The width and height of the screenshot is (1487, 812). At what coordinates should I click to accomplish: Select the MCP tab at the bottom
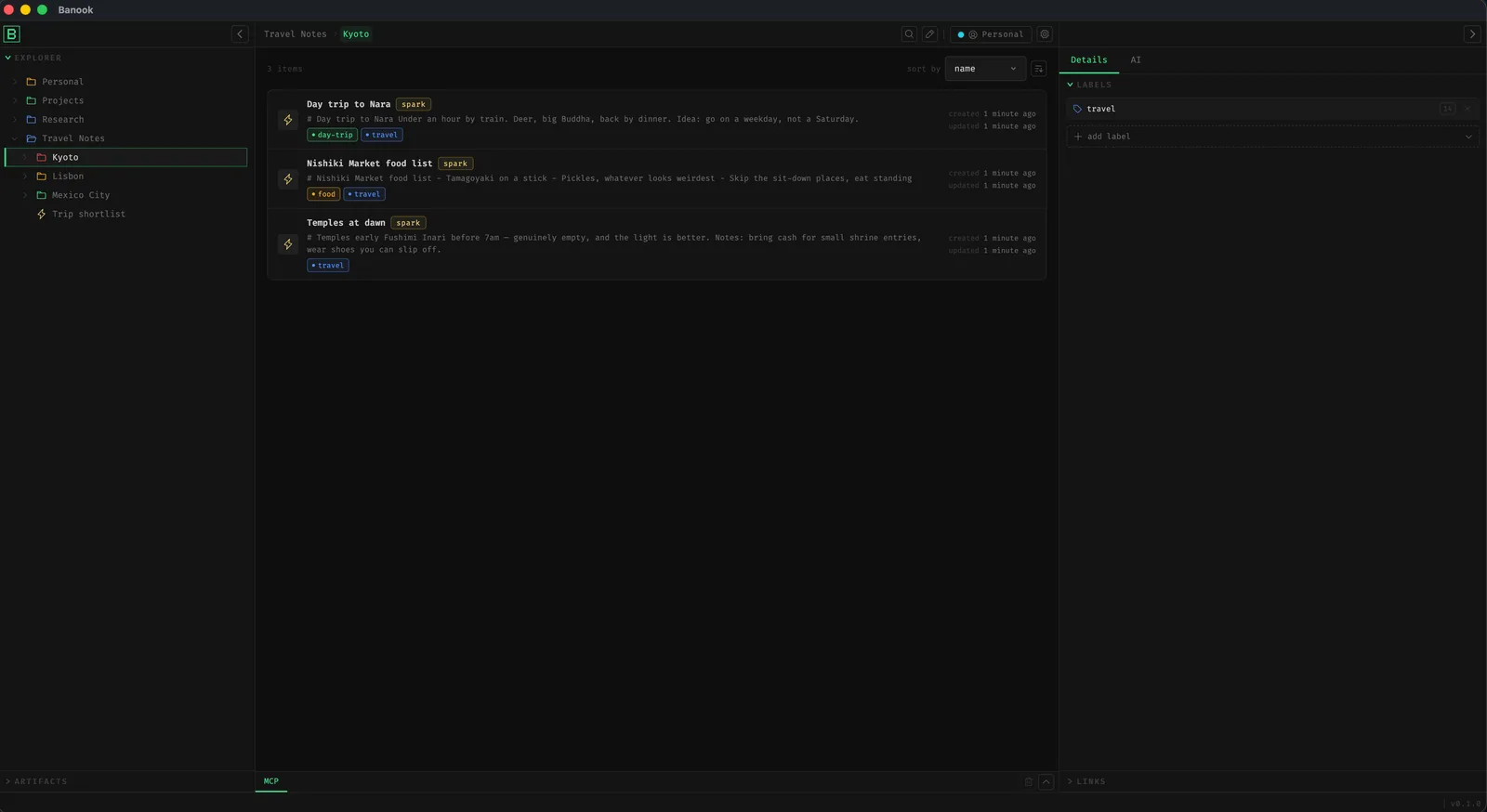tap(271, 782)
